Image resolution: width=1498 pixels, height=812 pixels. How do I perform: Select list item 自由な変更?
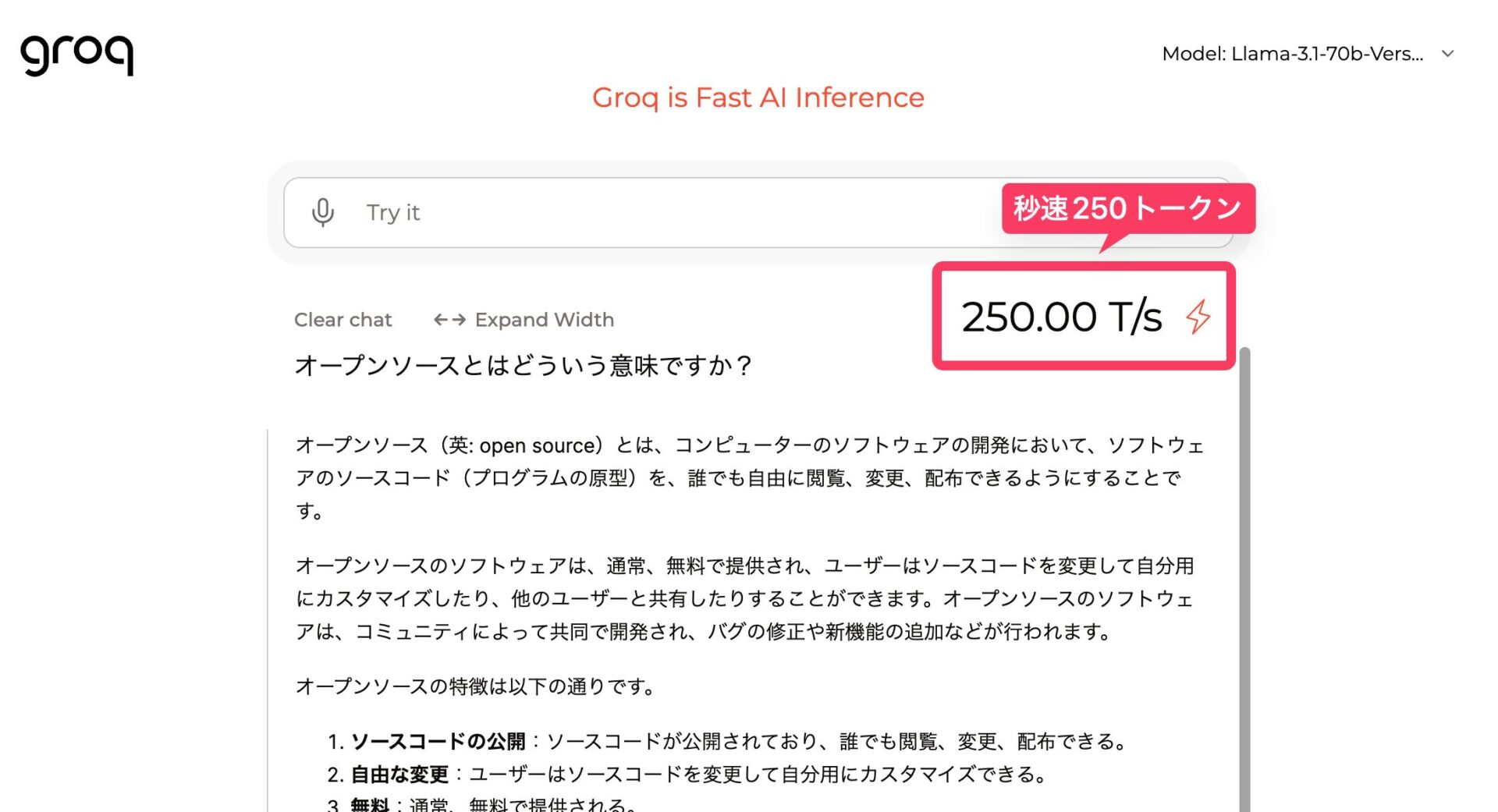click(x=399, y=775)
